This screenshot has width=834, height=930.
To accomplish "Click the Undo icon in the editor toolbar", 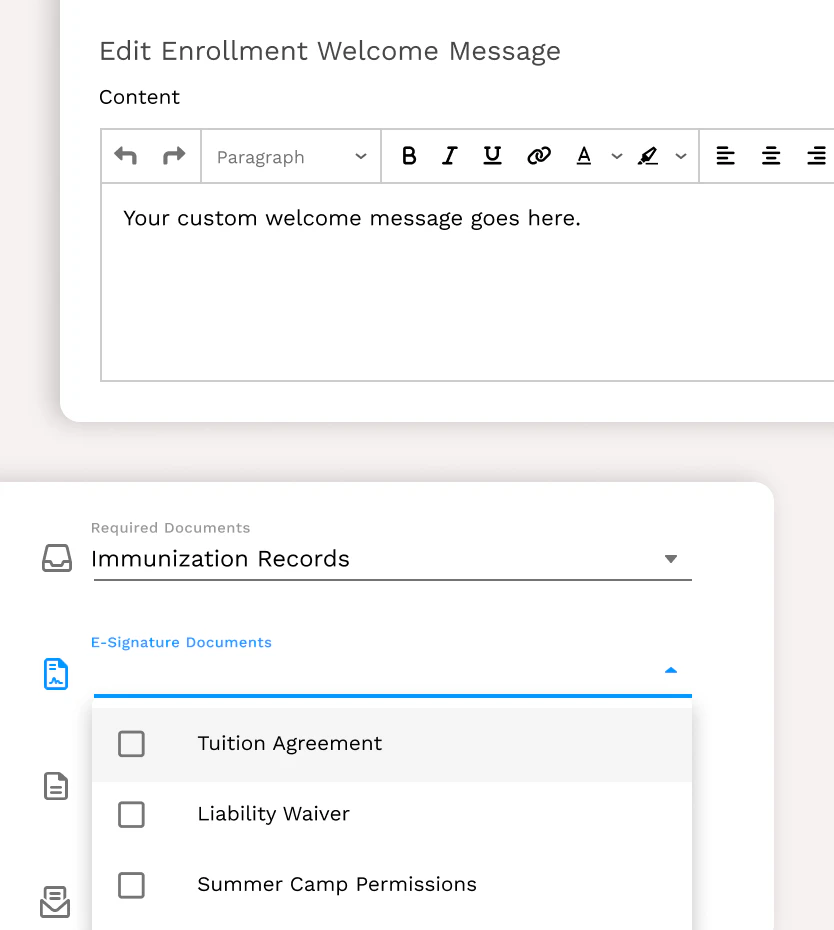I will 125,156.
